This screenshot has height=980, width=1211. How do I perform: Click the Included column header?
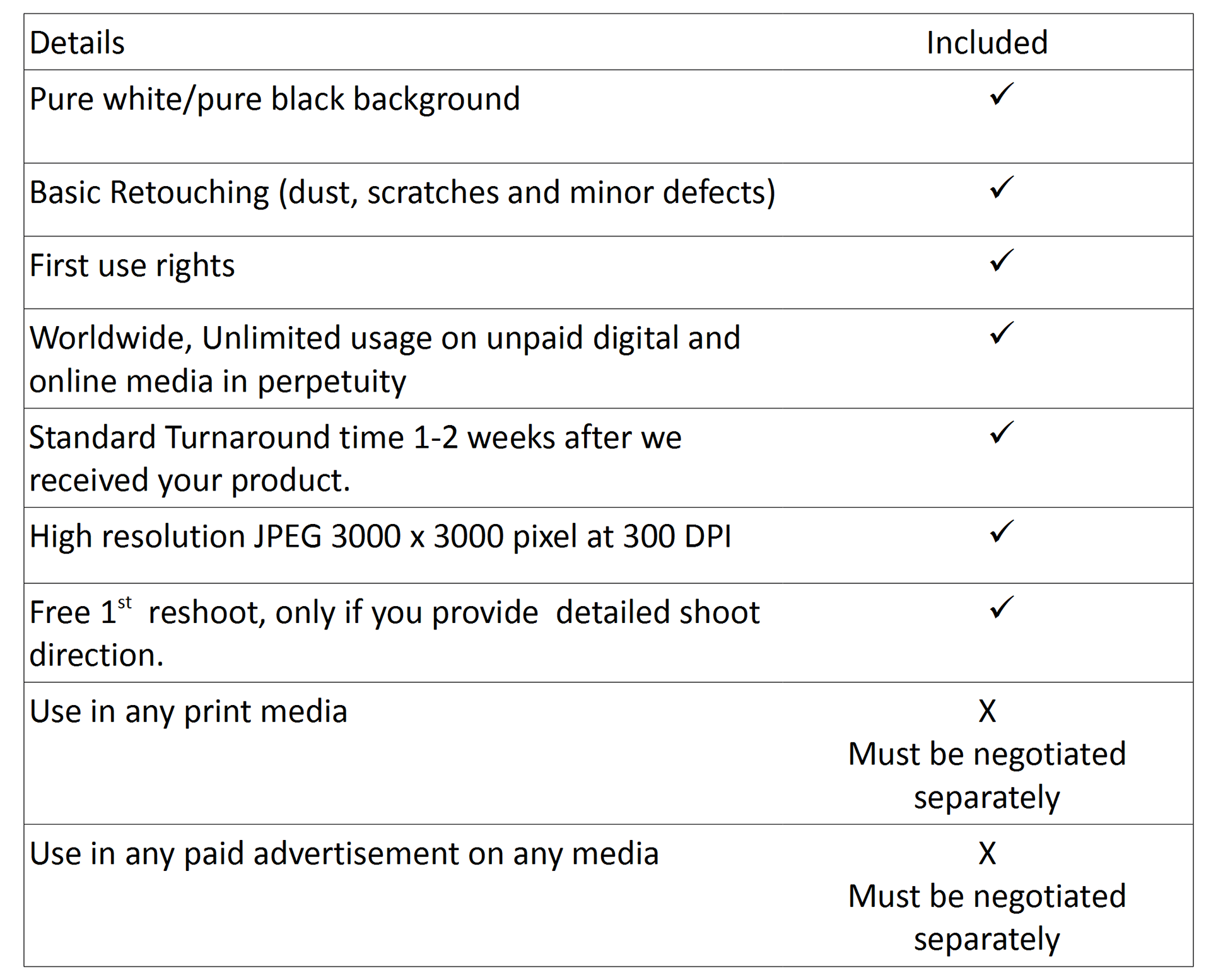click(987, 43)
